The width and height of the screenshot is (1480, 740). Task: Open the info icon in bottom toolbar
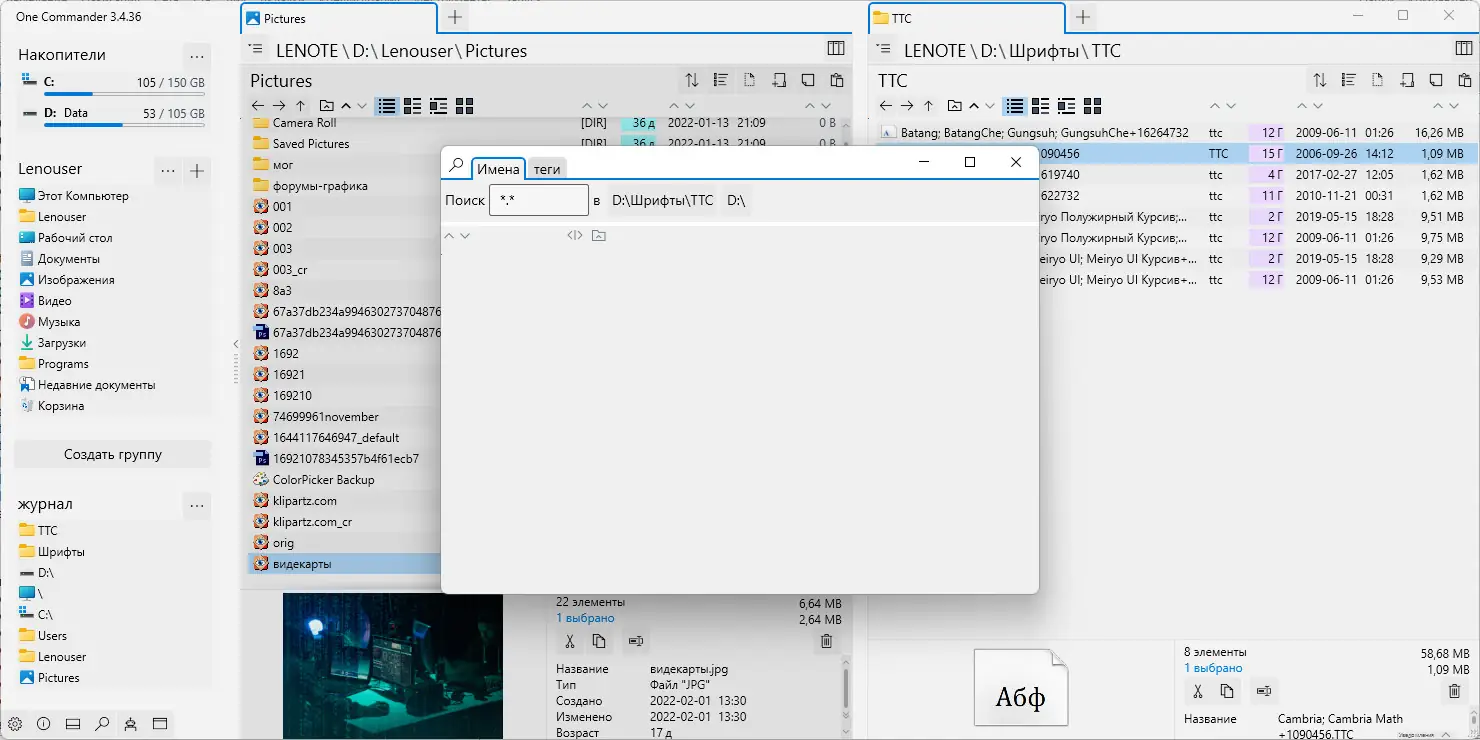[x=44, y=724]
